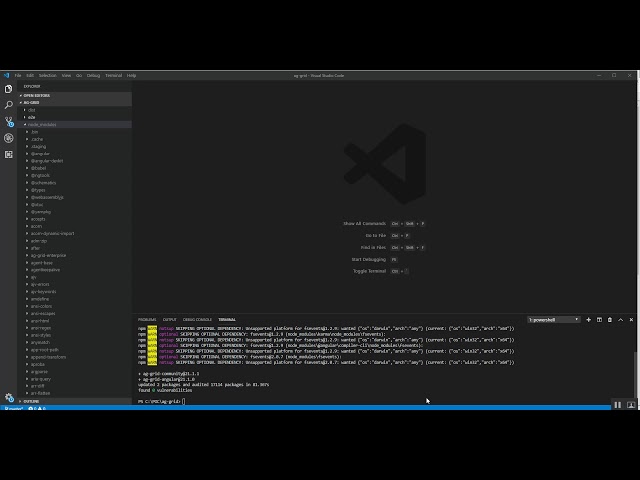Create a new terminal with the plus icon
Screen dimensions: 640x480
(588, 320)
